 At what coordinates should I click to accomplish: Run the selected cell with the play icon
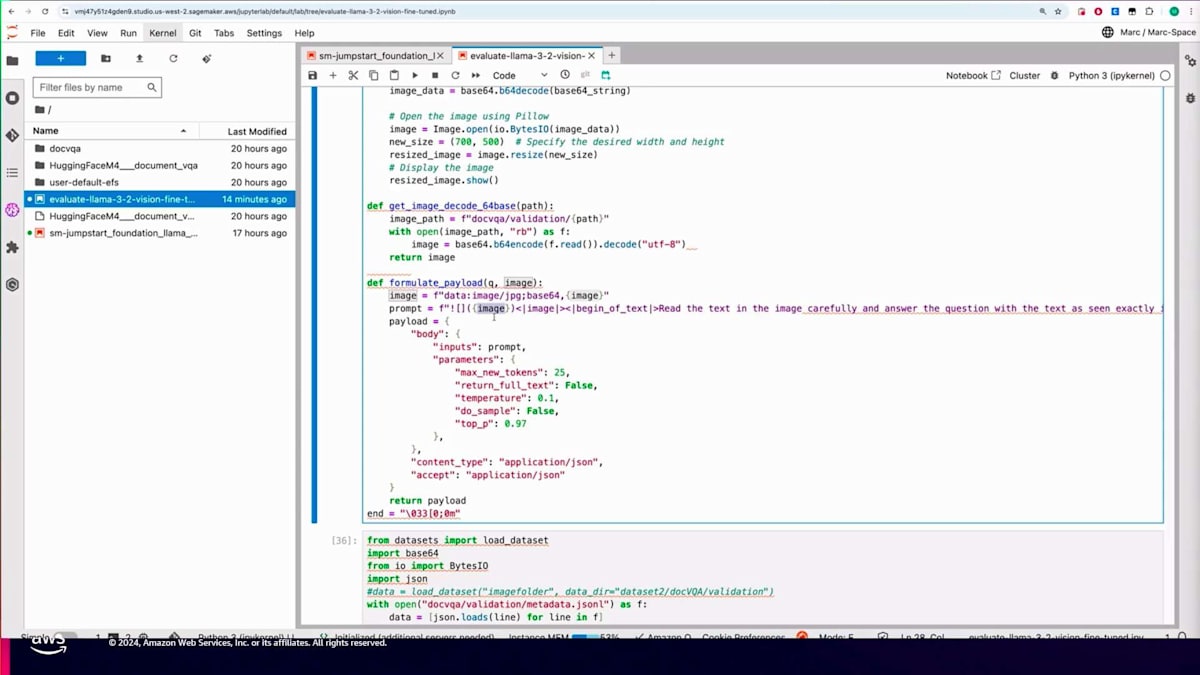[415, 76]
